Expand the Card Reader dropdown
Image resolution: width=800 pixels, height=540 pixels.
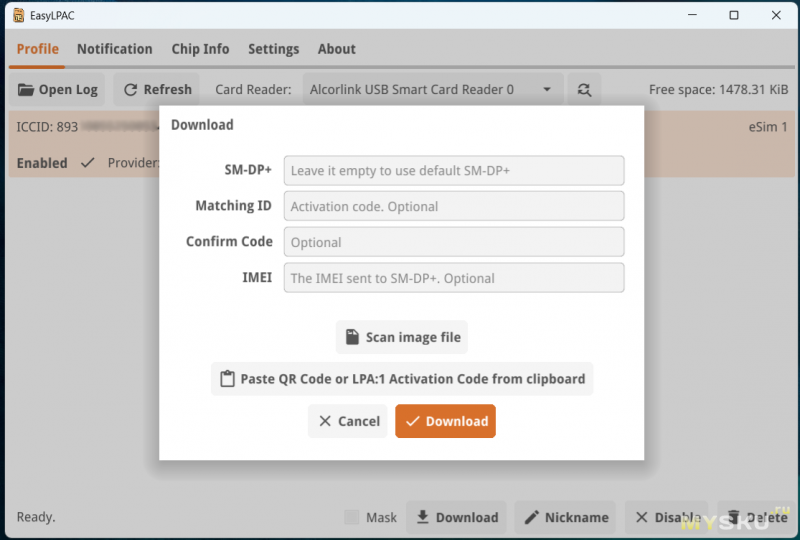click(x=546, y=90)
